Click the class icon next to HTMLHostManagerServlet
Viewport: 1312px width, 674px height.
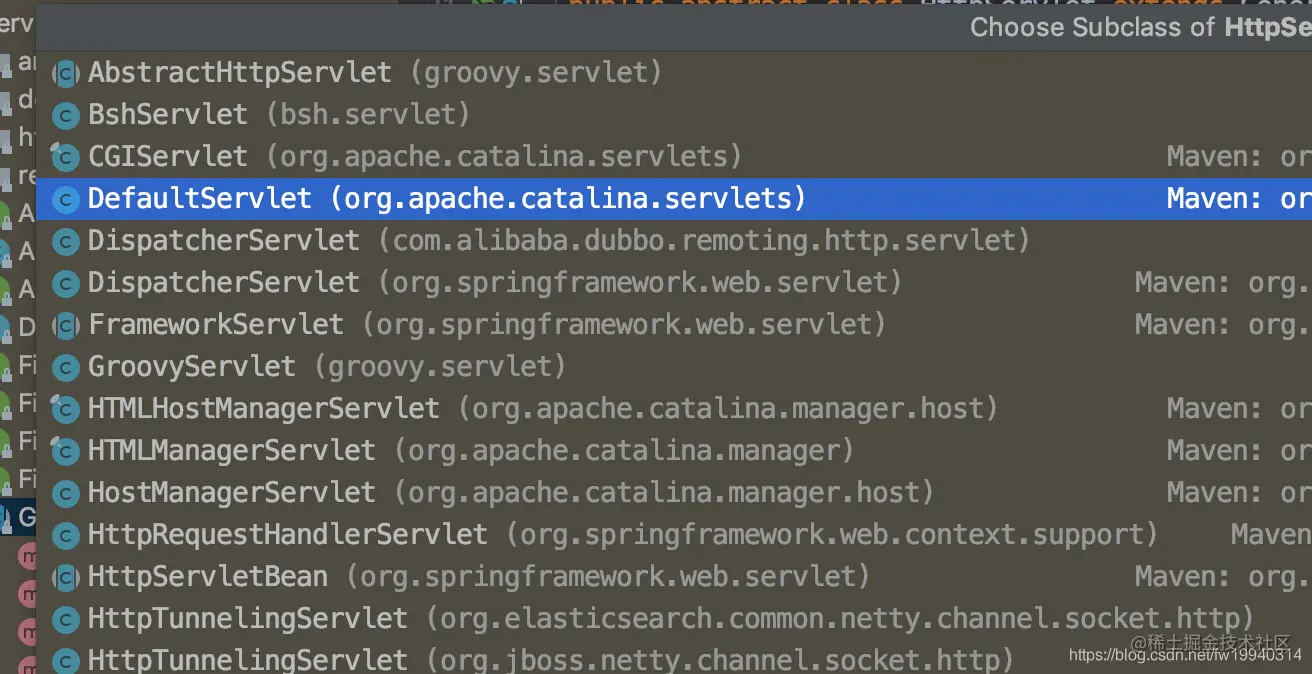pos(66,409)
